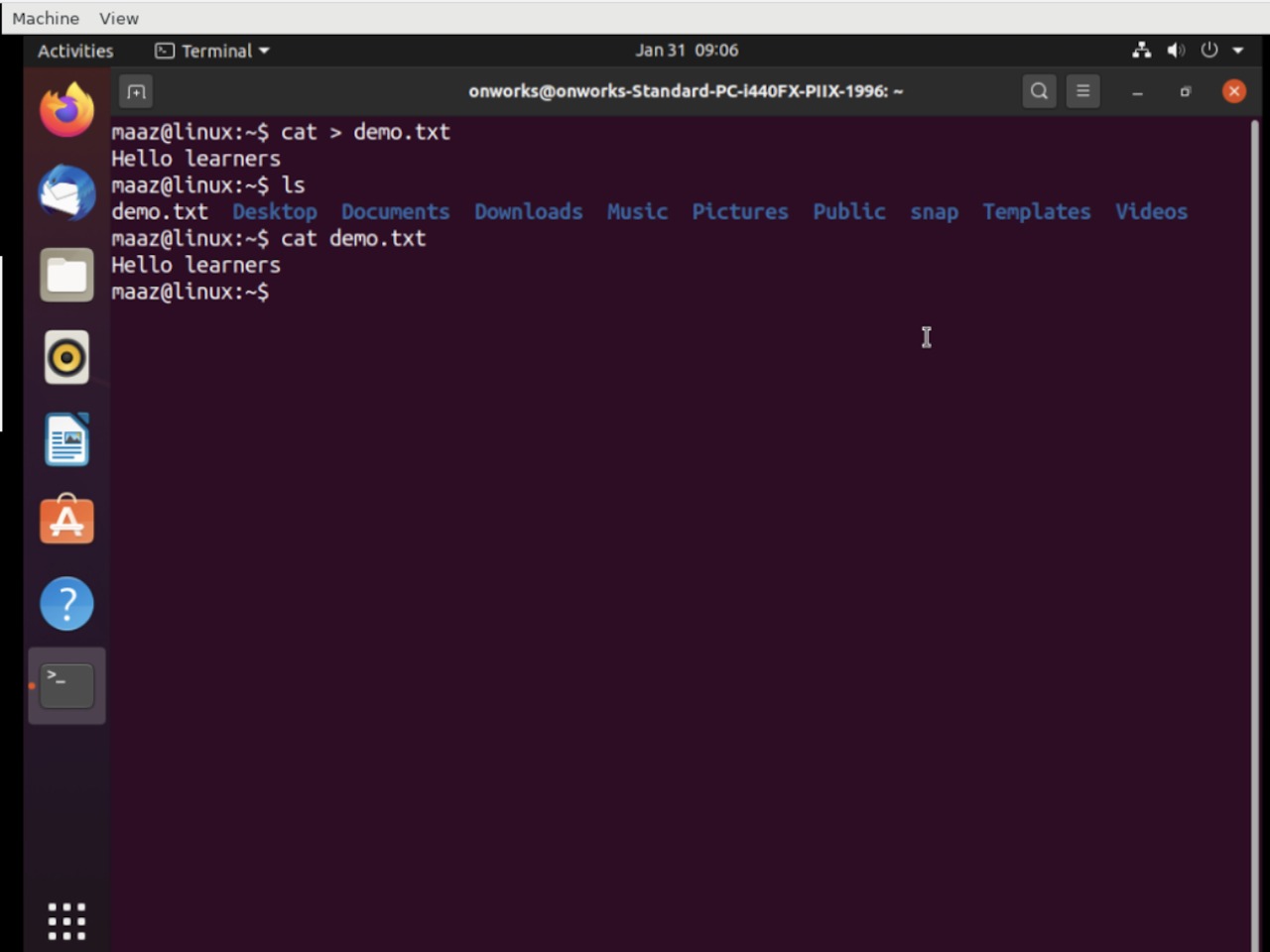Open the View menu
This screenshot has height=952, width=1270.
coord(119,18)
